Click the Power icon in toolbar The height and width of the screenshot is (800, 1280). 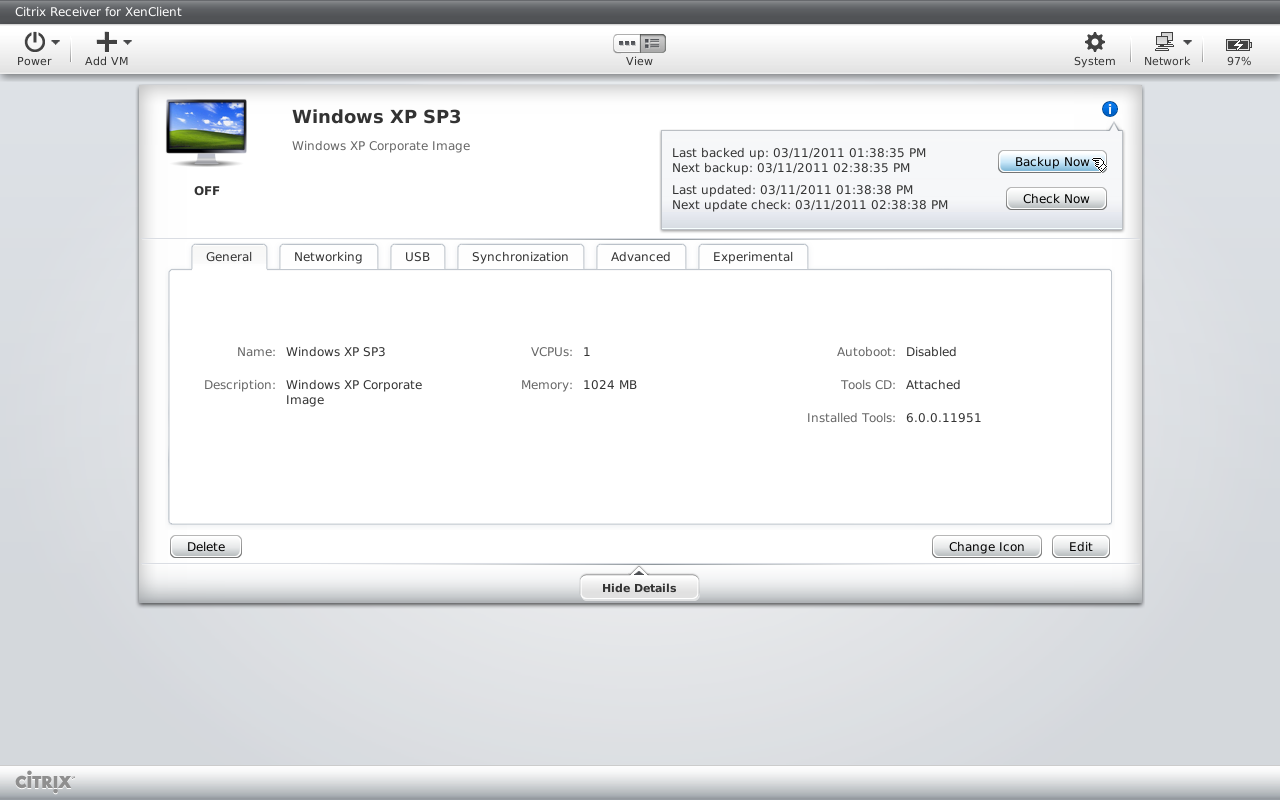pyautogui.click(x=35, y=42)
